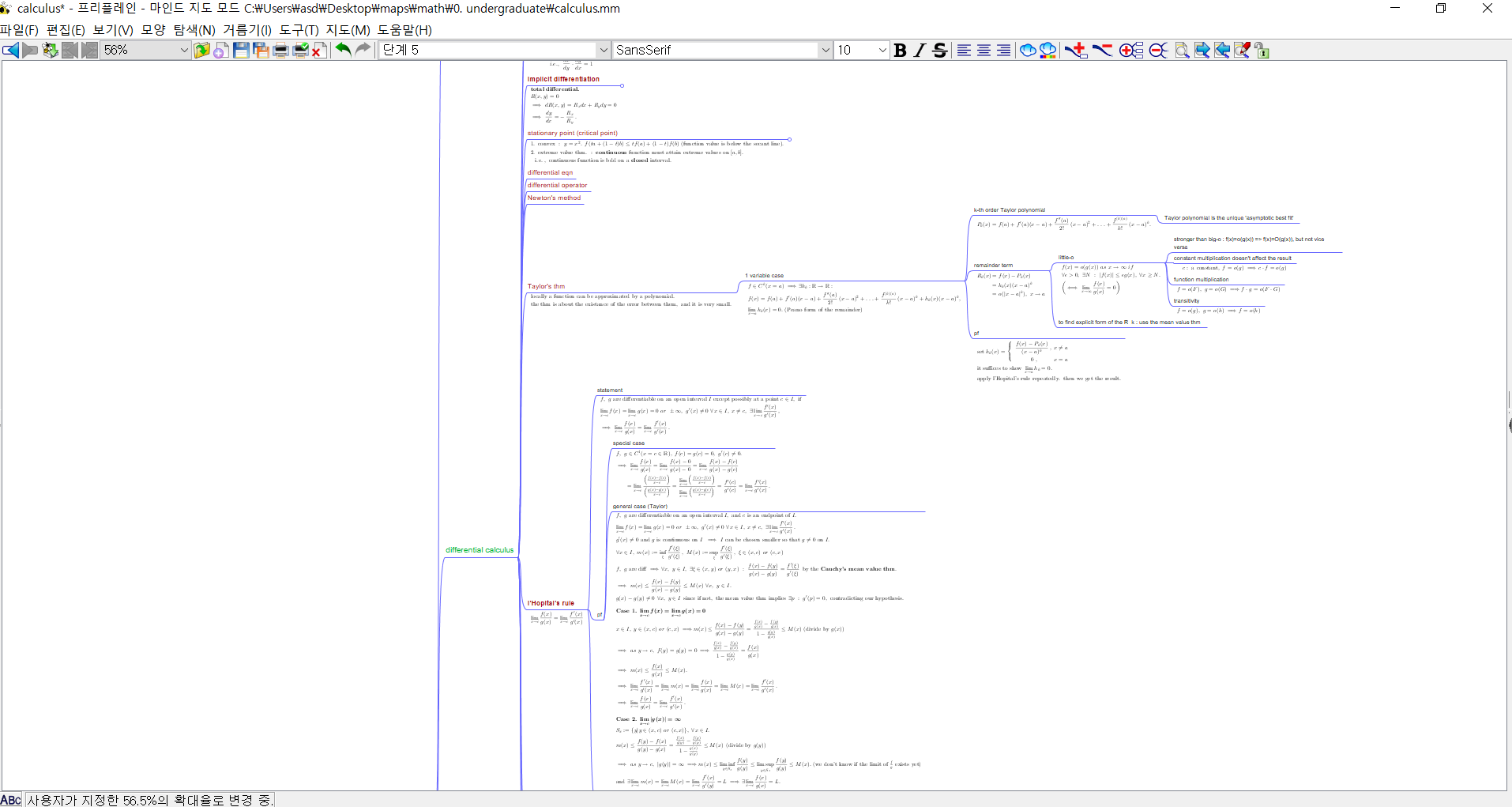Click the green download arrow toolbar icon
1512x807 pixels.
click(51, 51)
